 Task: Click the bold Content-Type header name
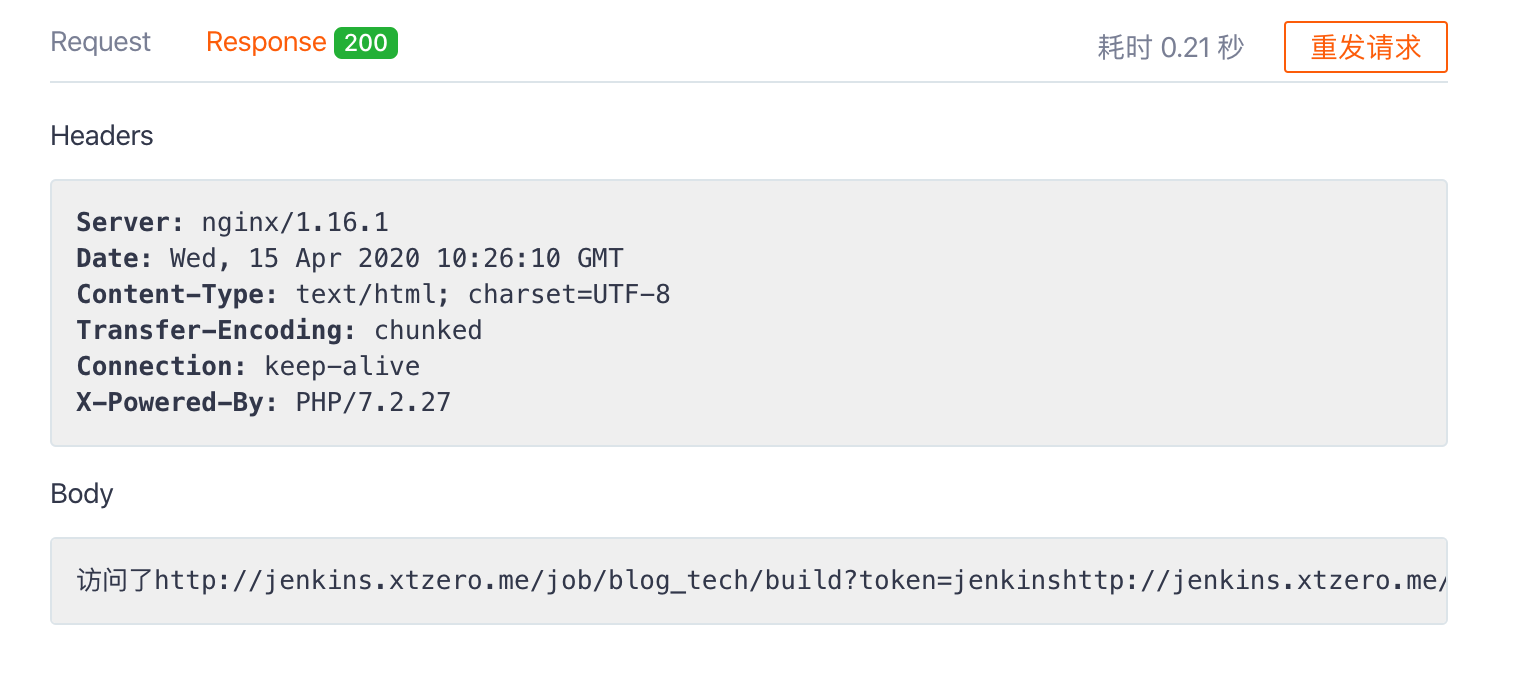(x=176, y=294)
